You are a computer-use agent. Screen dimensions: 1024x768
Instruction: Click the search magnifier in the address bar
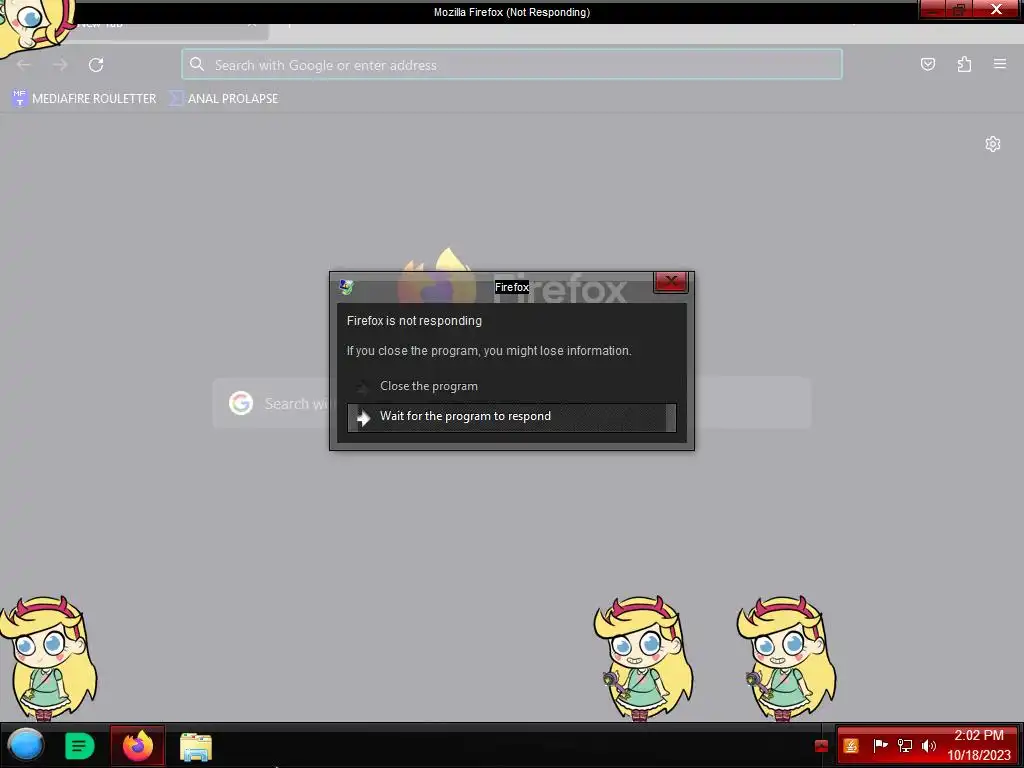pyautogui.click(x=197, y=64)
